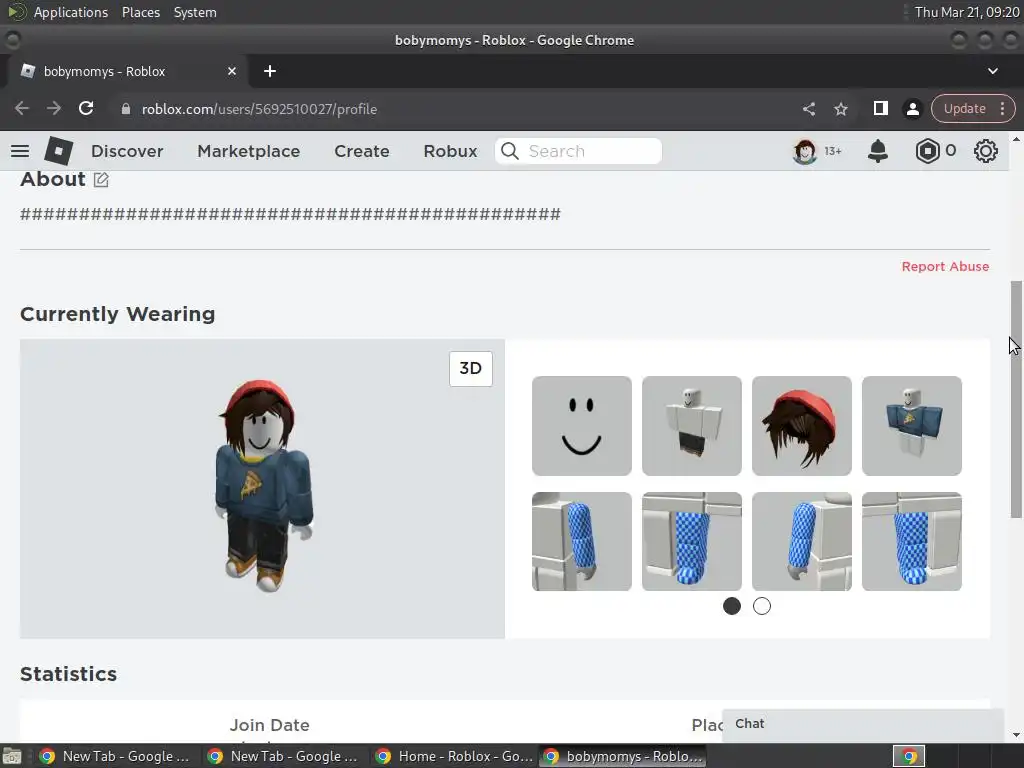Switch avatar view with 3D button
This screenshot has width=1024, height=768.
pos(470,368)
